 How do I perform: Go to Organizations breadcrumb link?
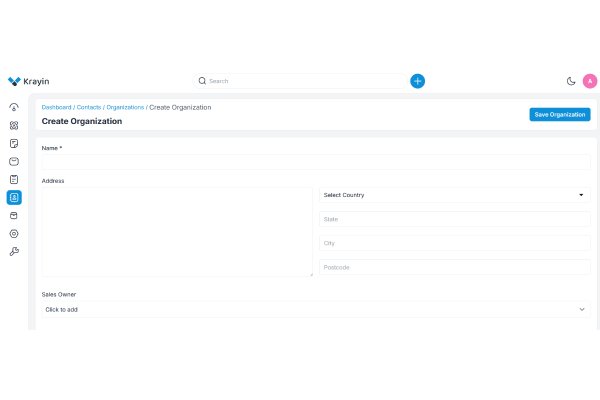[x=125, y=107]
